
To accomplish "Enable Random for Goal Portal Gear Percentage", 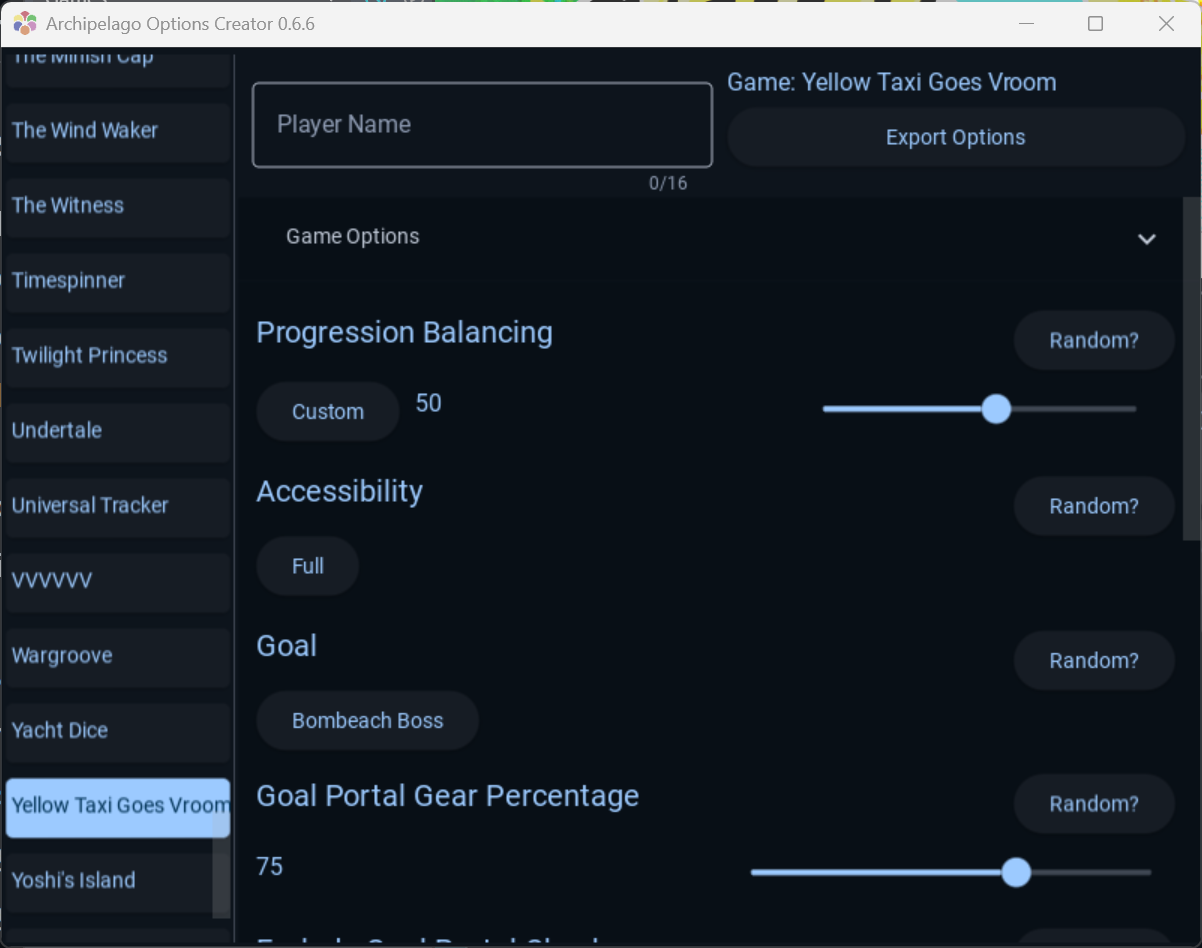I will 1094,804.
